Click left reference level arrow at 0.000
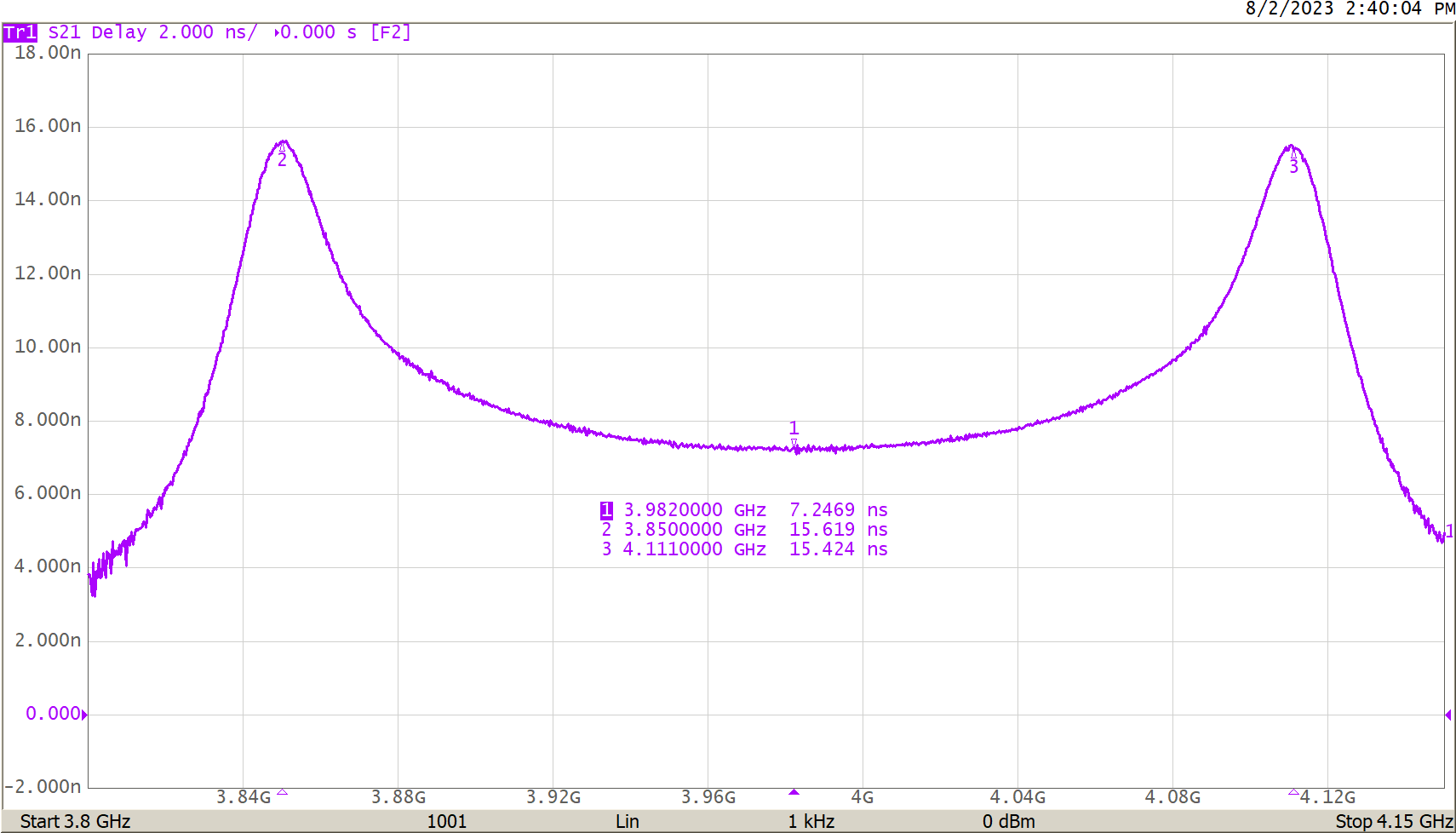 pyautogui.click(x=84, y=715)
